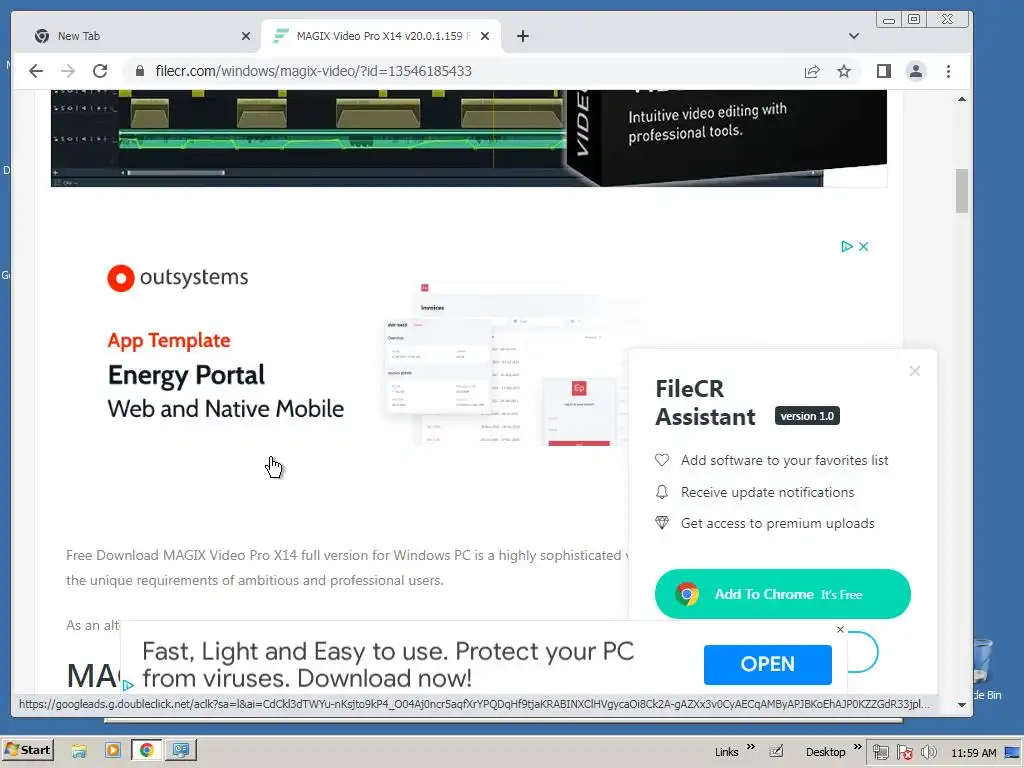Open media player taskbar icon
This screenshot has height=768, width=1024.
tap(112, 750)
